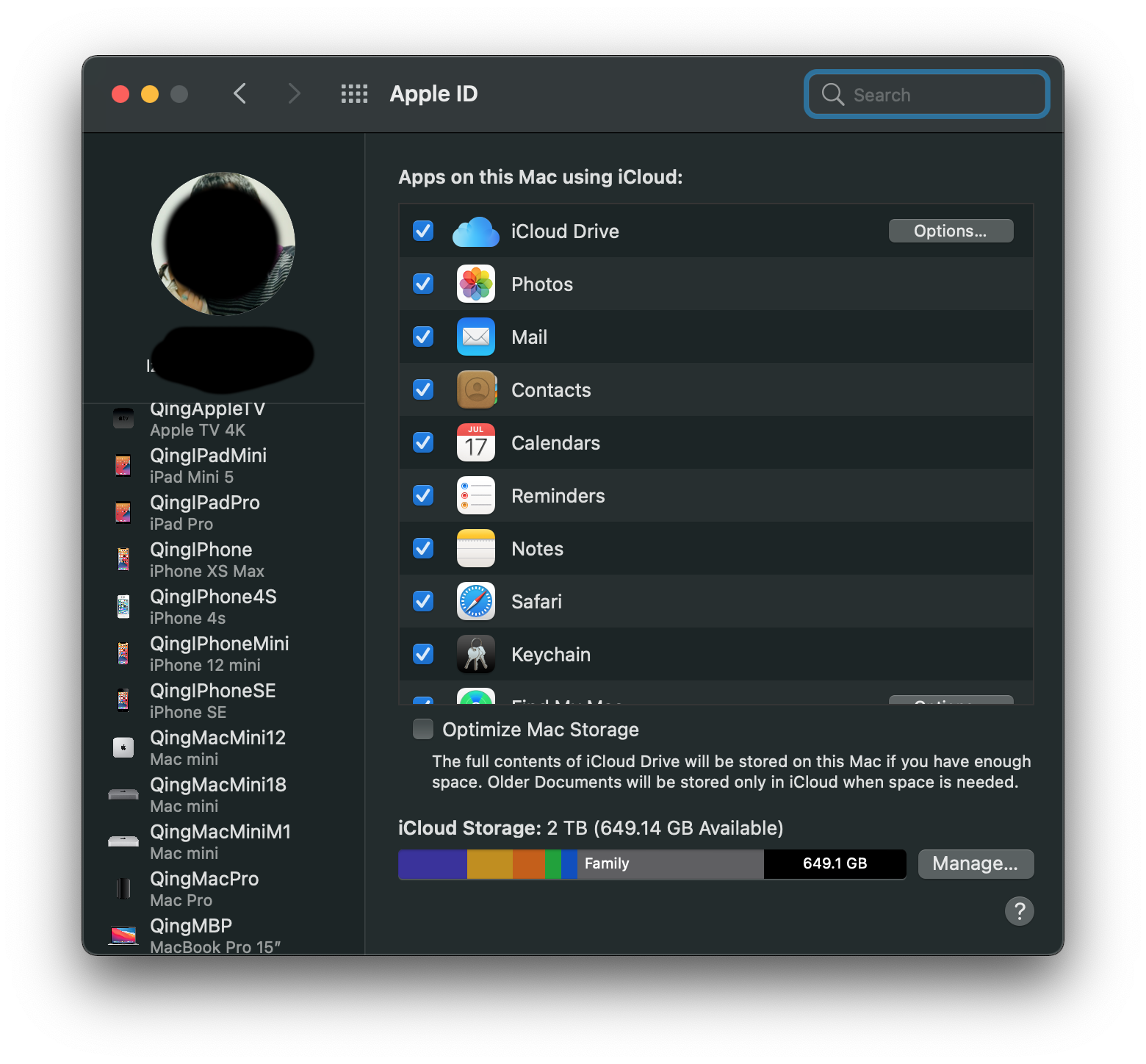Uncheck the iCloud Drive checkbox
1146x1064 pixels.
[423, 231]
